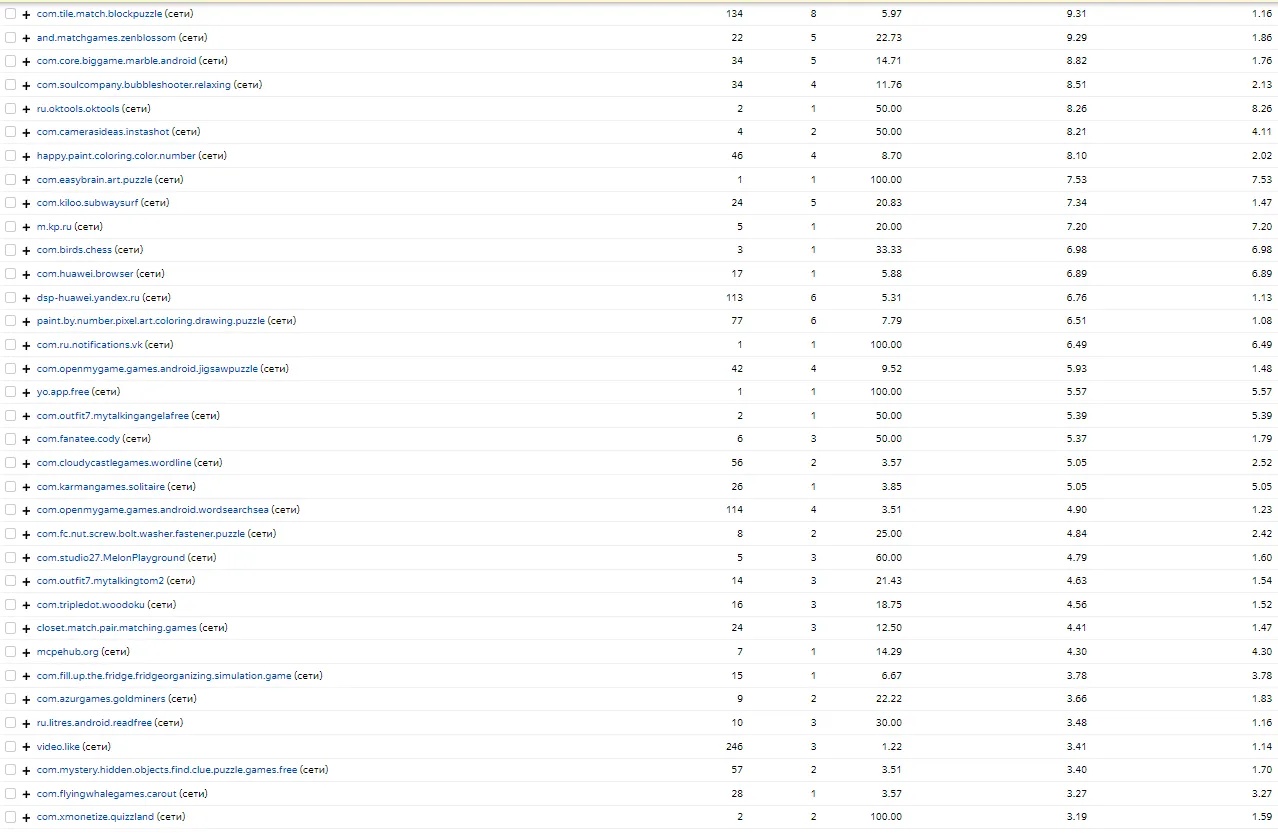The height and width of the screenshot is (833, 1278).
Task: Click plus icon beside com.huawei.browser
Action: coord(26,274)
